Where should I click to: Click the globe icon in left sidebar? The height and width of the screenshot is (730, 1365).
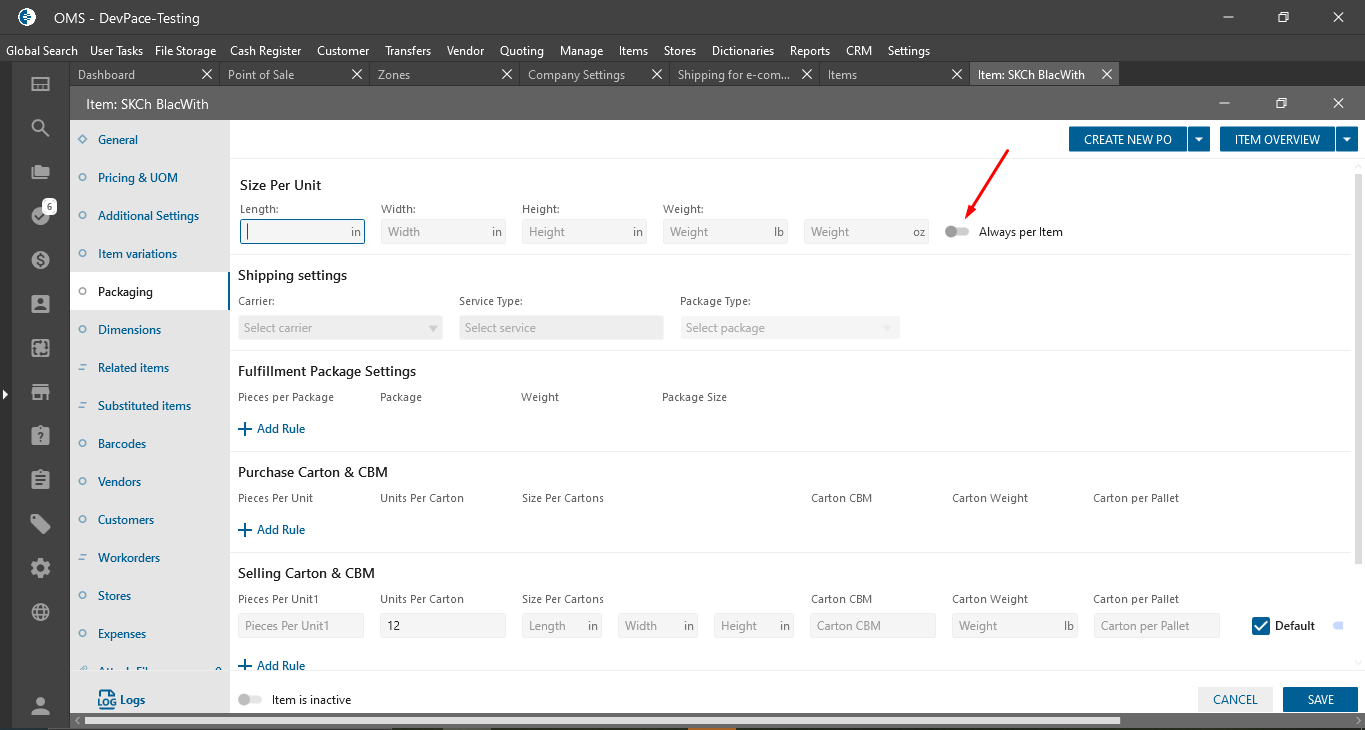click(40, 612)
